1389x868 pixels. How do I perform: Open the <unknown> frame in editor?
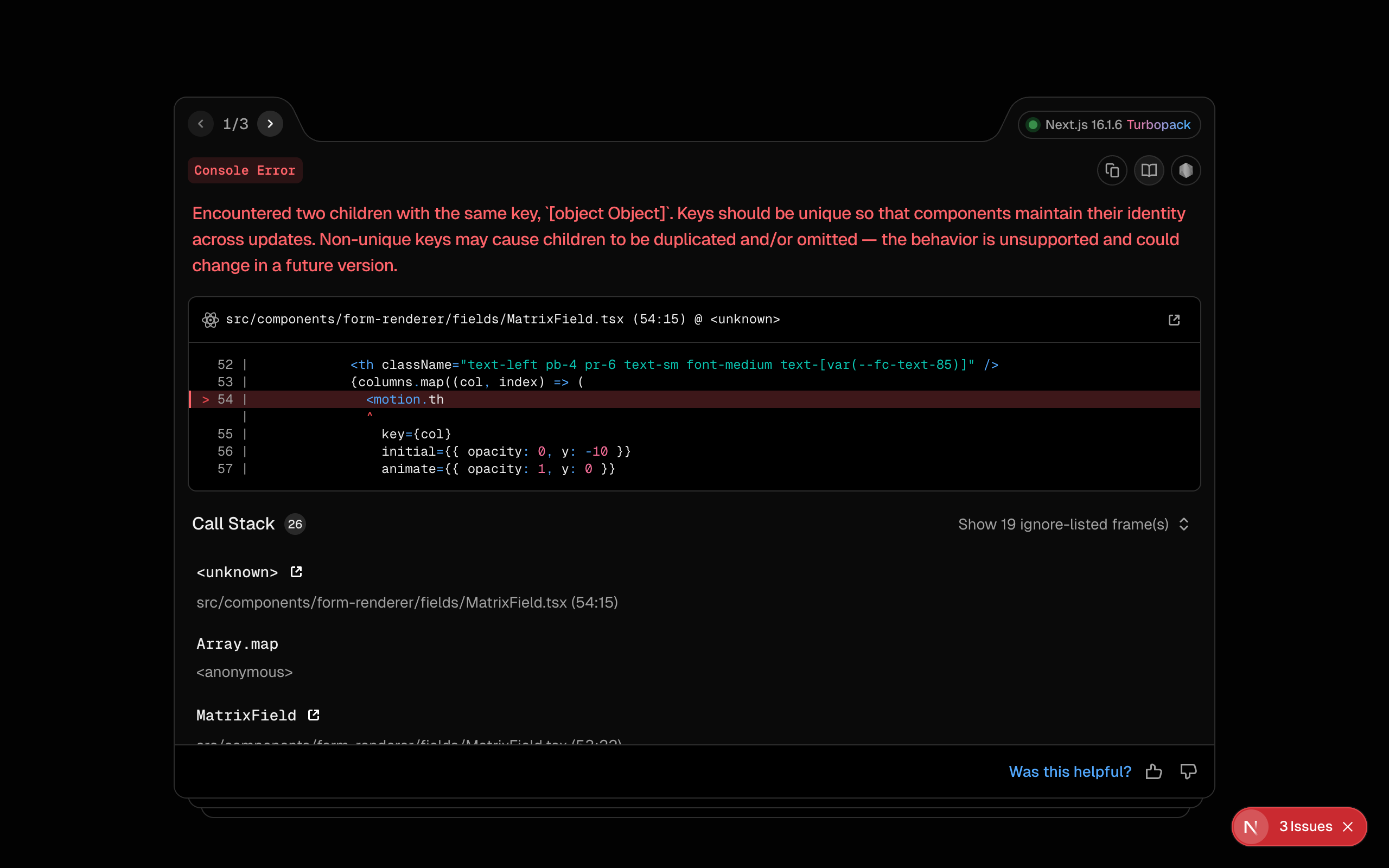click(296, 572)
